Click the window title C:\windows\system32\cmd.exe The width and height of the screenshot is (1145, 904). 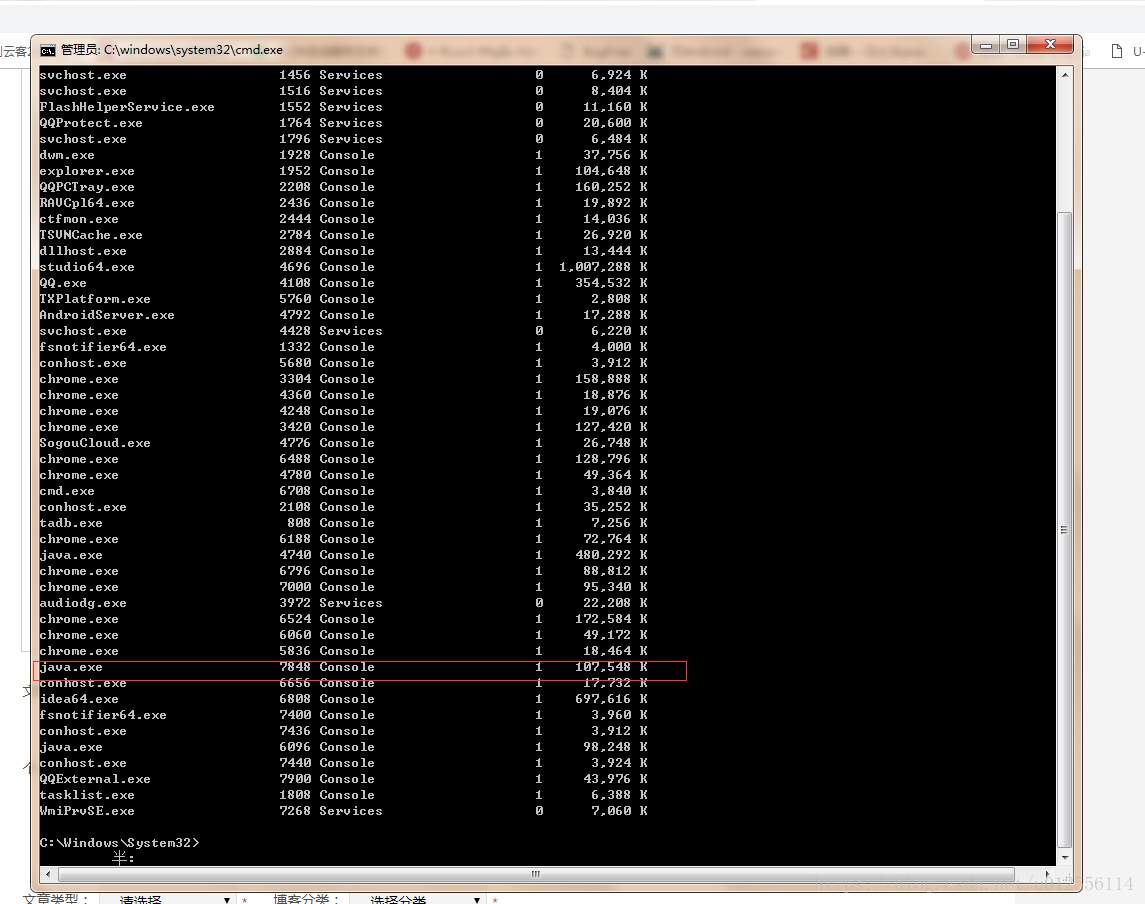(x=194, y=50)
